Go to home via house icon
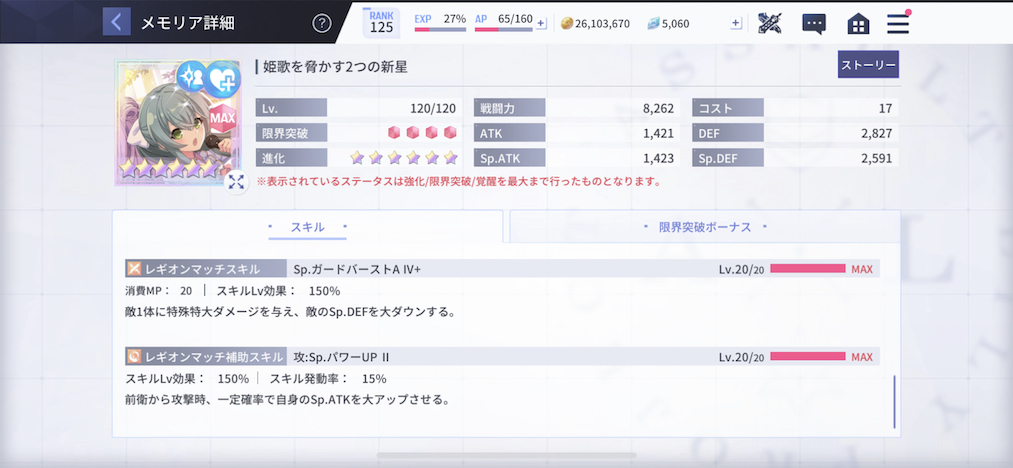Image resolution: width=1013 pixels, height=468 pixels. (858, 24)
